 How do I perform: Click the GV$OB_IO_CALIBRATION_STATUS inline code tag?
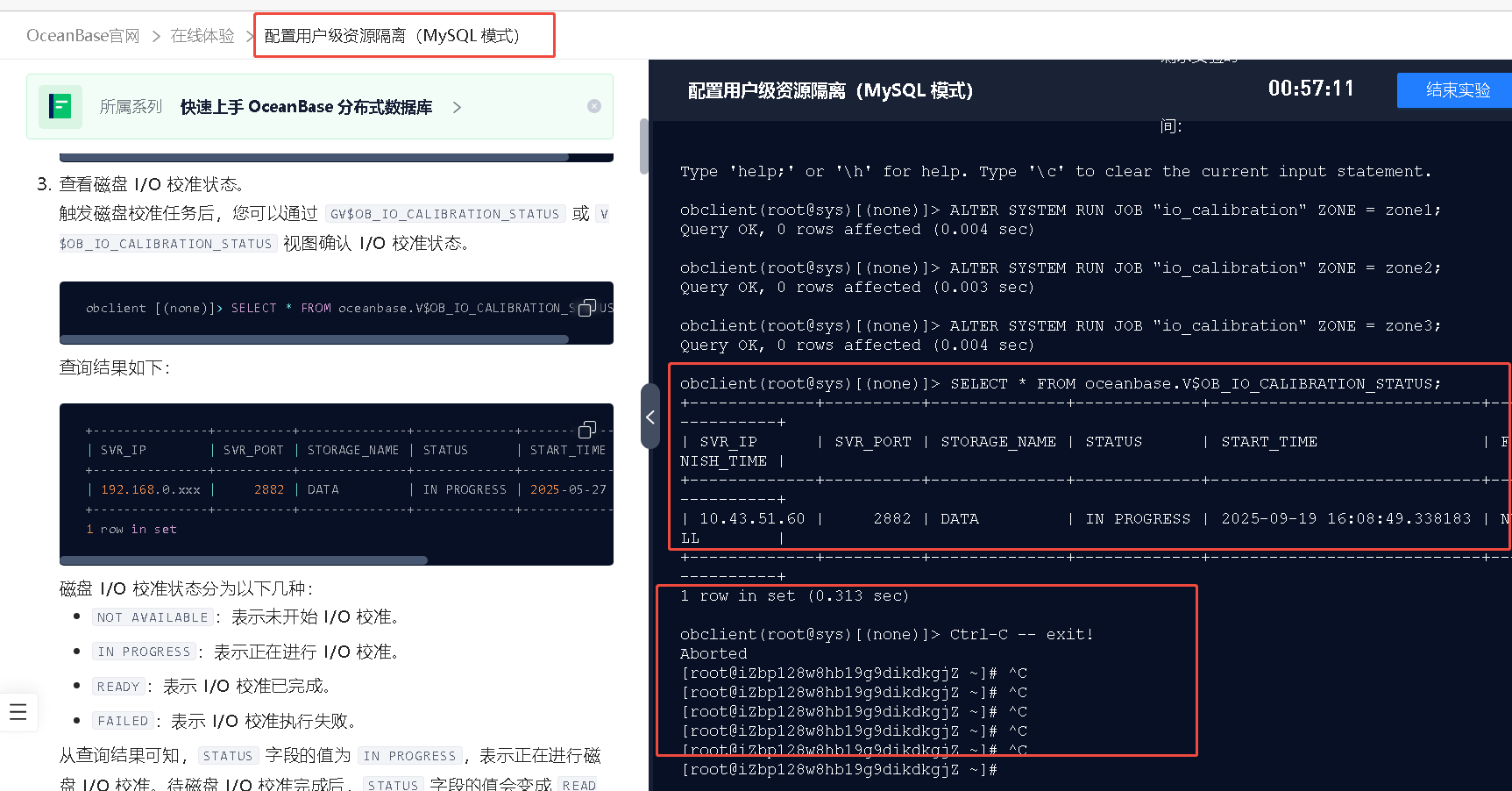point(444,214)
